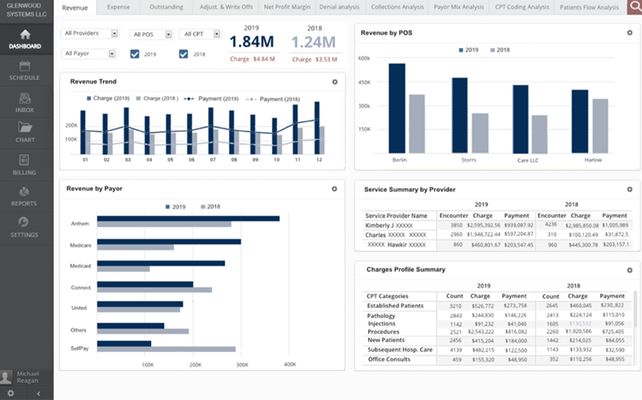Click the gear icon below user profile
The width and height of the screenshot is (642, 400).
[11, 393]
